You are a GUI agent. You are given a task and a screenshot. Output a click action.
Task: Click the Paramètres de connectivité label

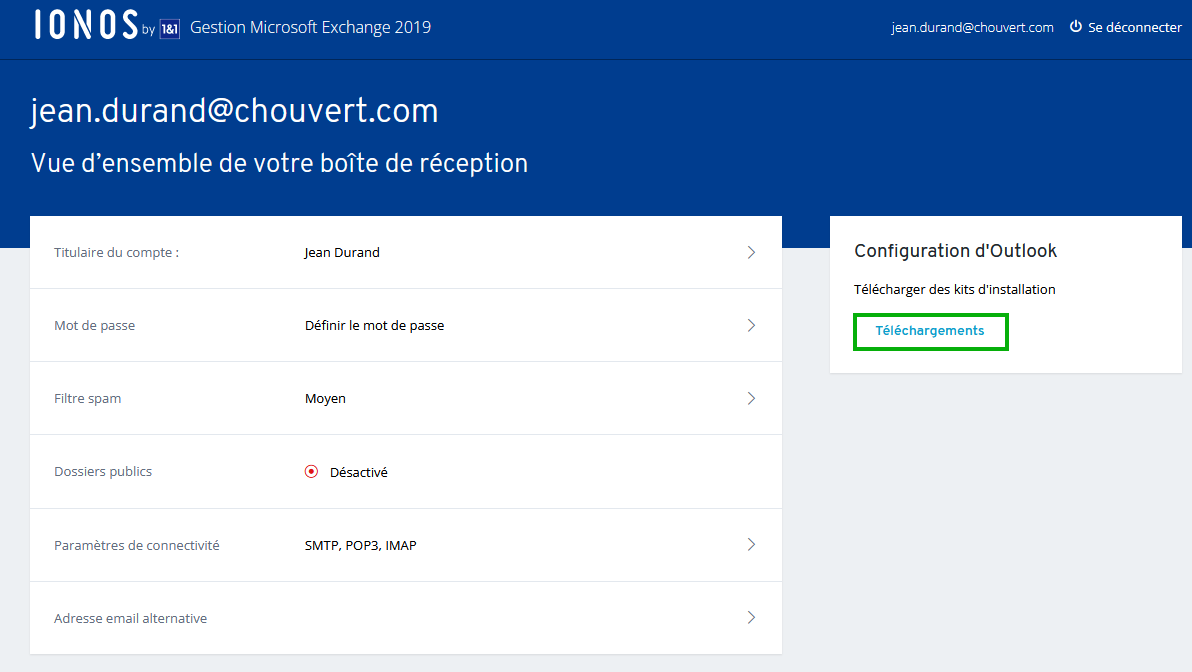(137, 545)
